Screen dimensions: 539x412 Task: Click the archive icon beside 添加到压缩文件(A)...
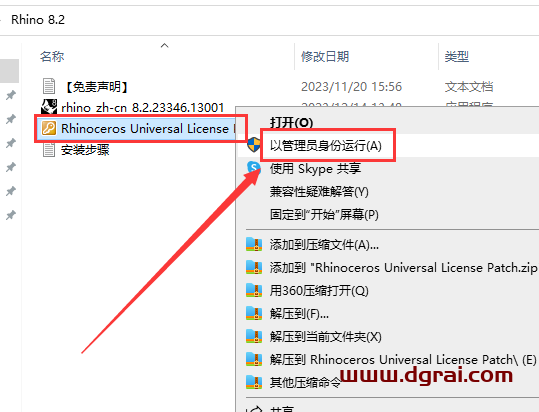254,245
